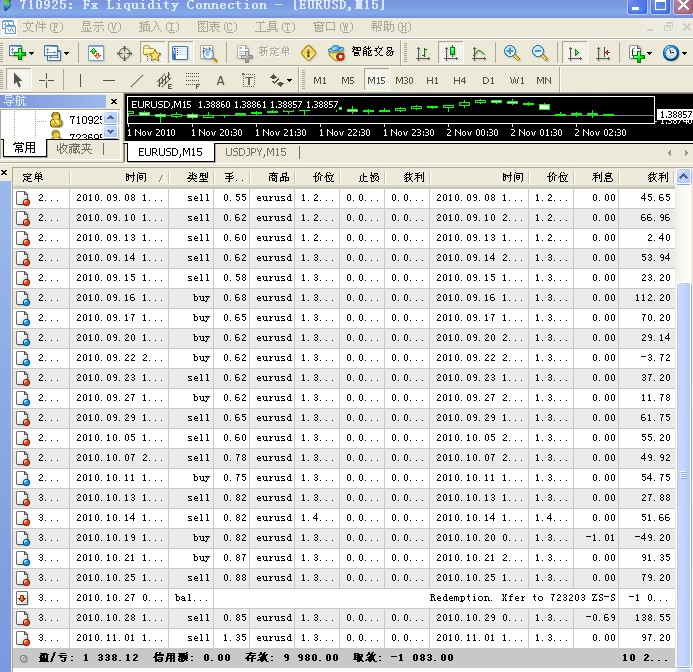This screenshot has width=693, height=672.
Task: Expand the new chart dropdown arrow
Action: [32, 53]
